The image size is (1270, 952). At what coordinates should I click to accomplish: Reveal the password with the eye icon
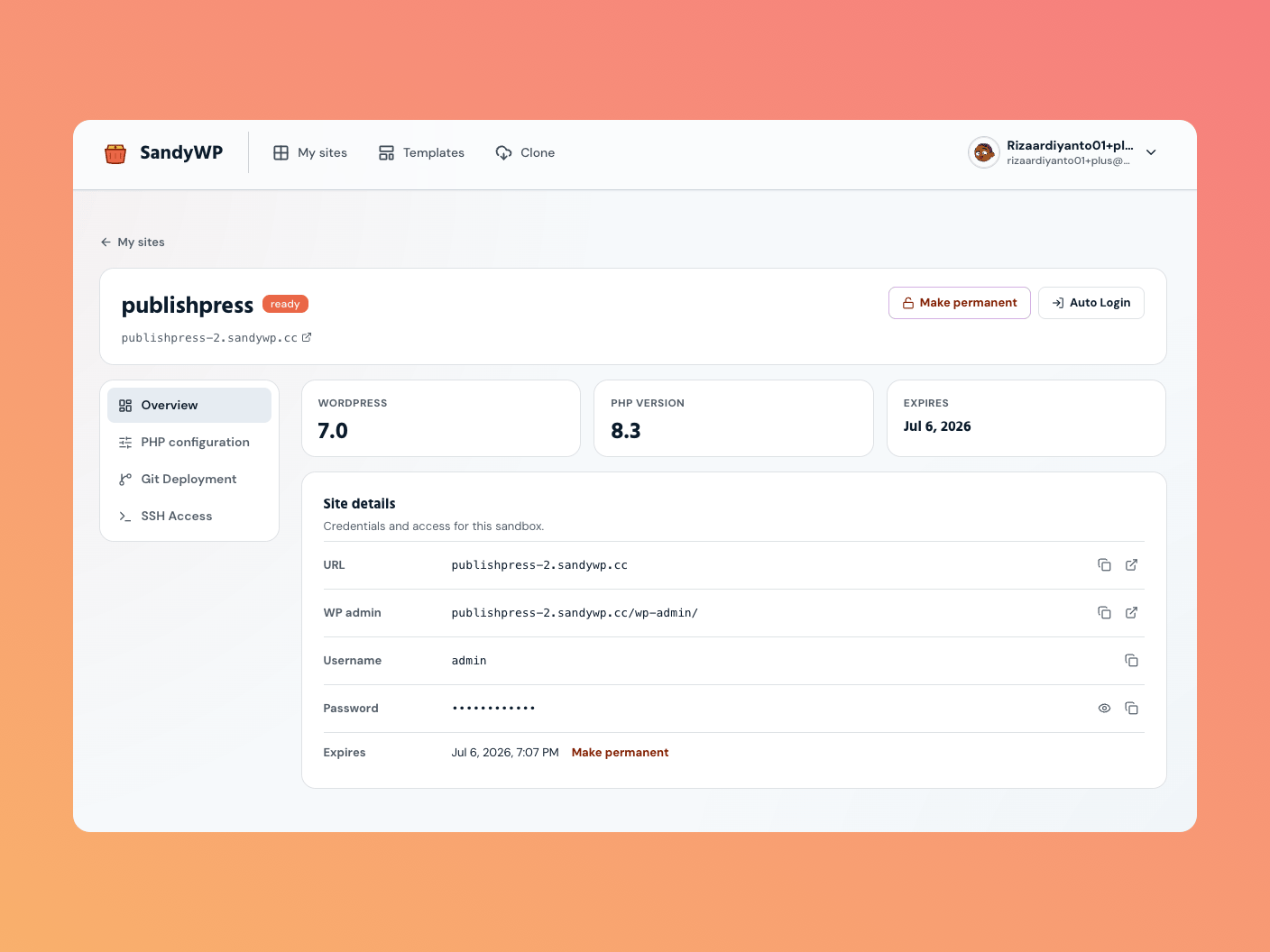(x=1104, y=709)
